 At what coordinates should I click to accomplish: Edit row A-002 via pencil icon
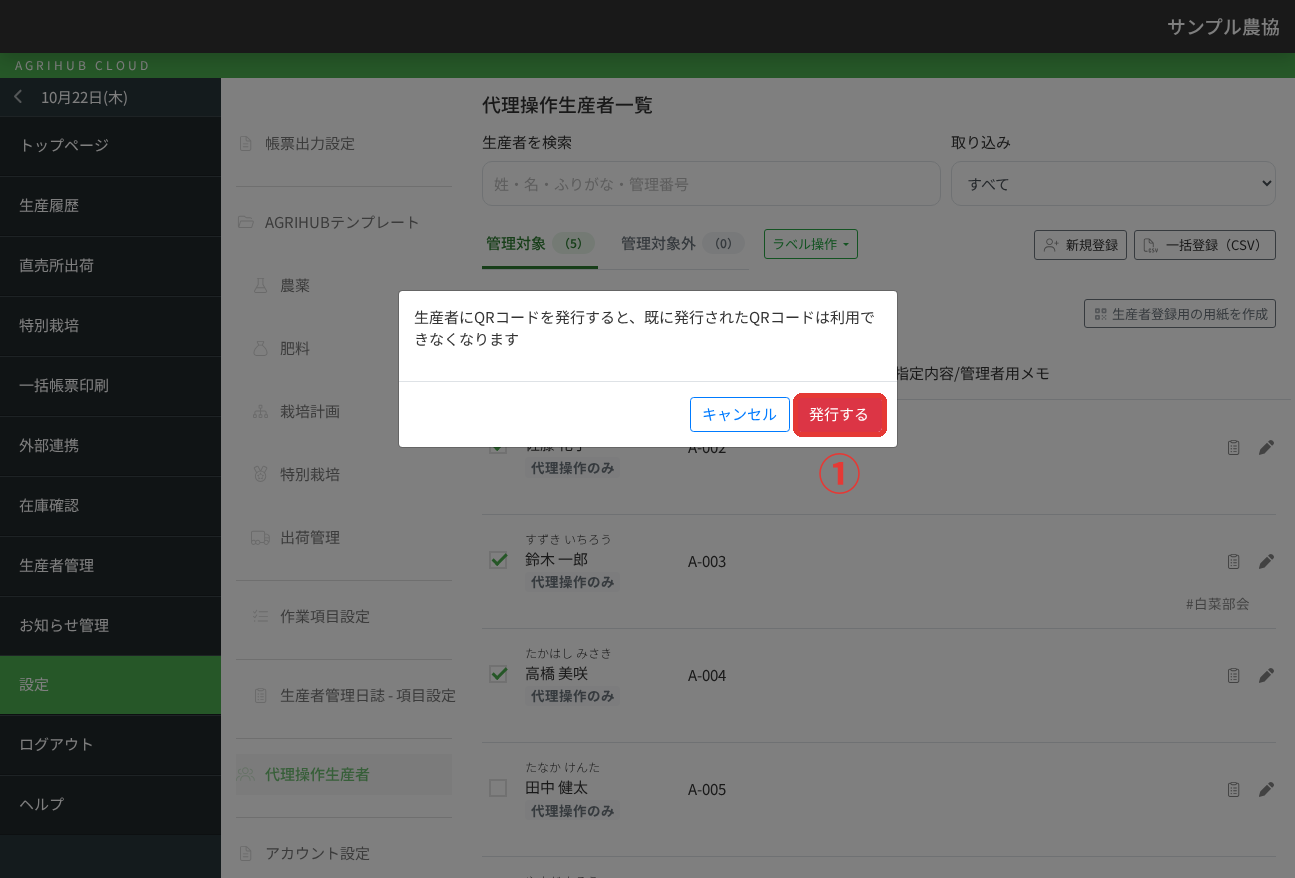point(1266,448)
